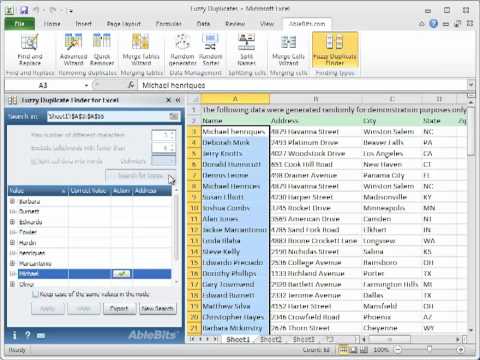480x360 pixels.
Task: Click the Redo arrow in quick access toolbar
Action: (53, 10)
